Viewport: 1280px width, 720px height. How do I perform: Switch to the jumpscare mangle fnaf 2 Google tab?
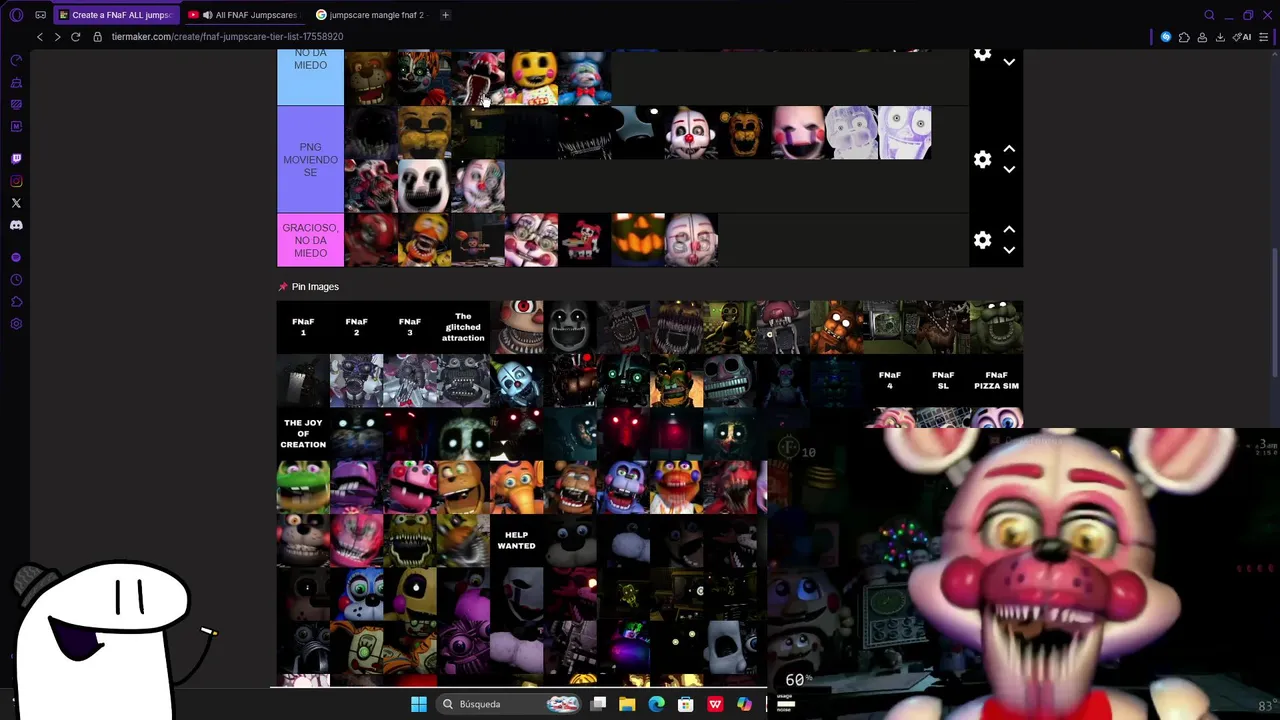370,15
